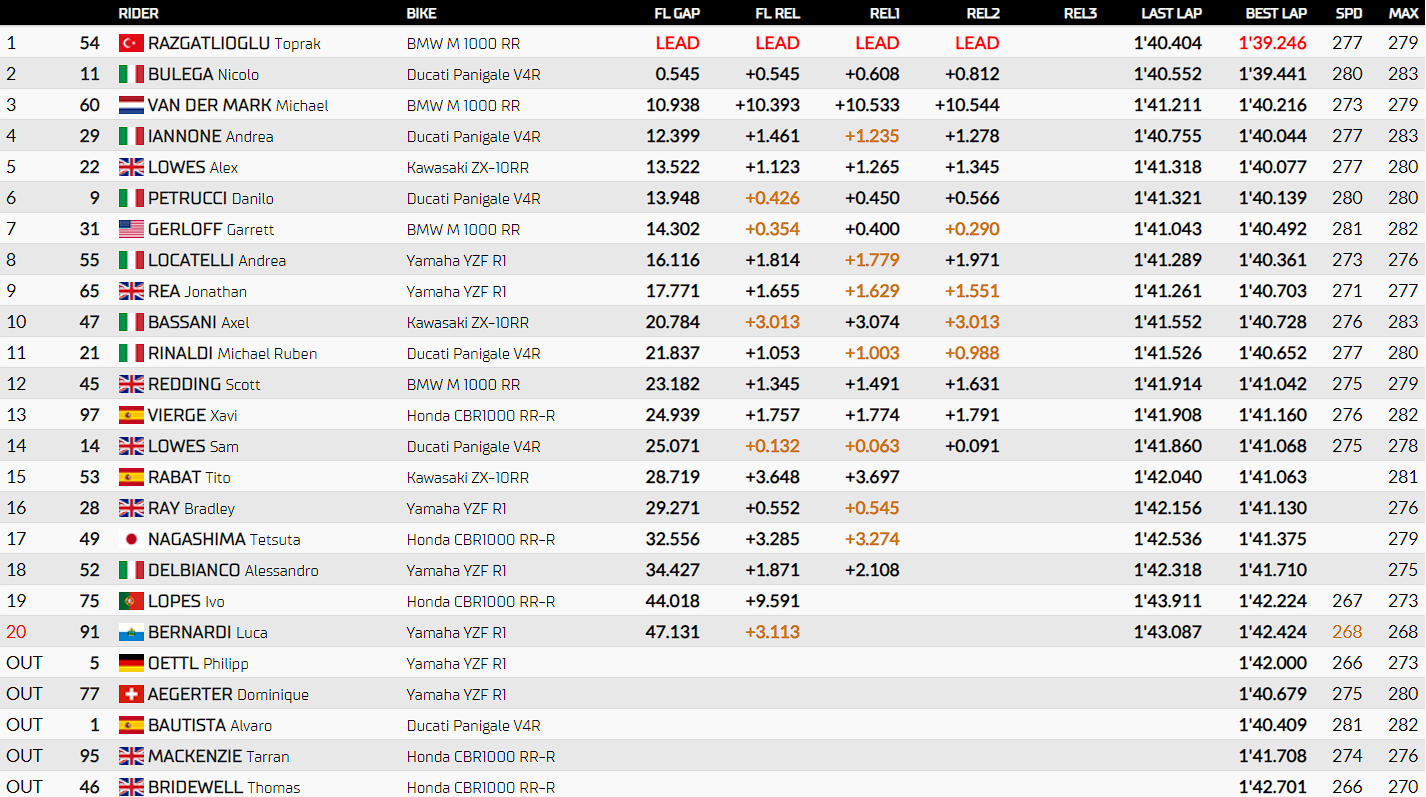Click the Turkish flag beside Razgatlioglu
This screenshot has height=797, width=1426.
(x=131, y=43)
